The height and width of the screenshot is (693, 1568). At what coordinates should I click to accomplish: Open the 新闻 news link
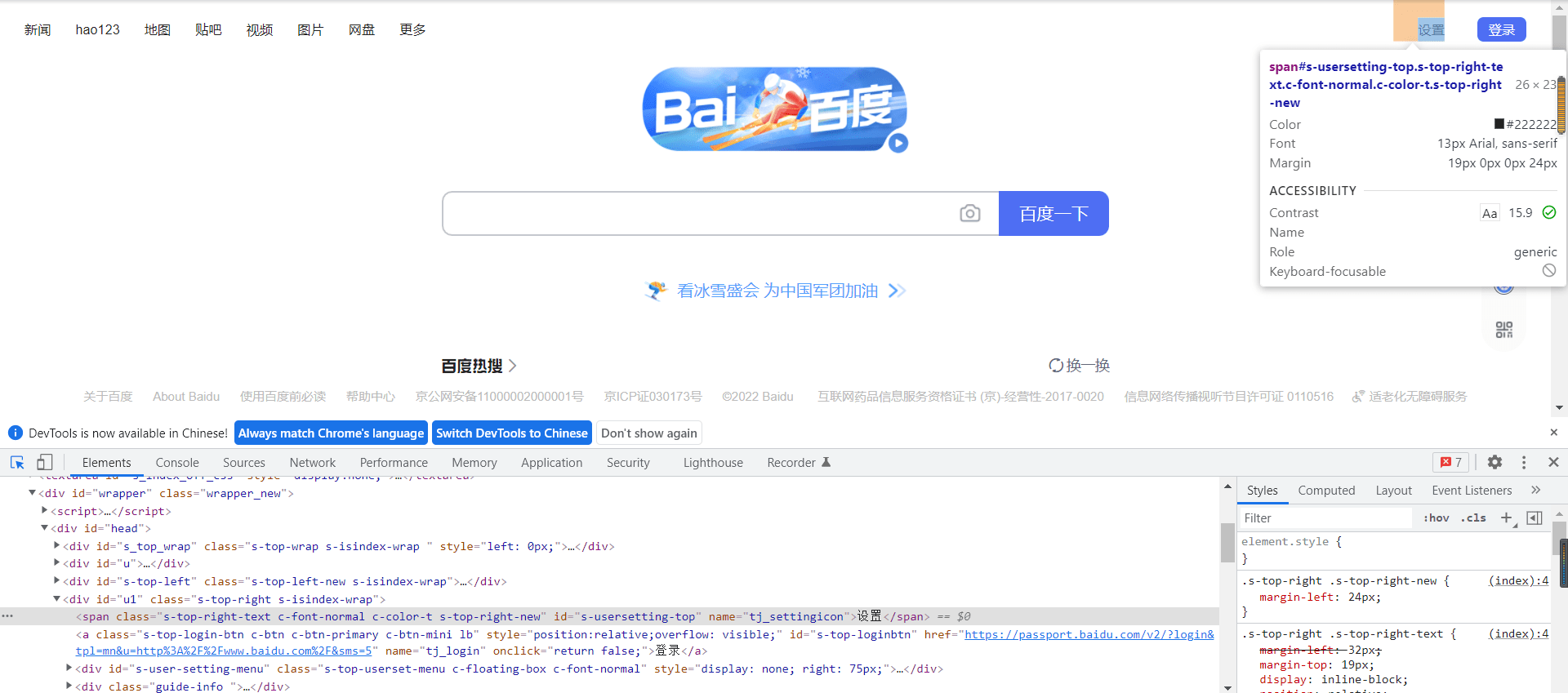[x=38, y=29]
